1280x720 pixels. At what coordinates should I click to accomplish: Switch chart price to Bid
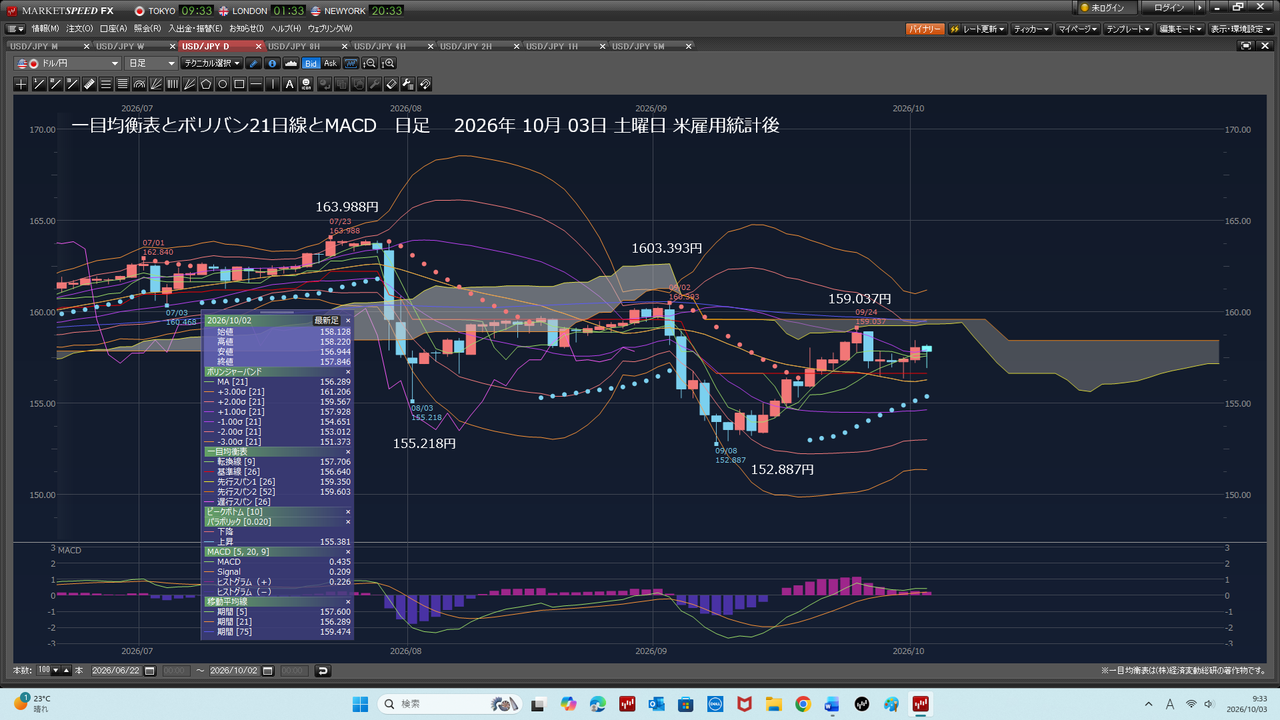tap(311, 63)
